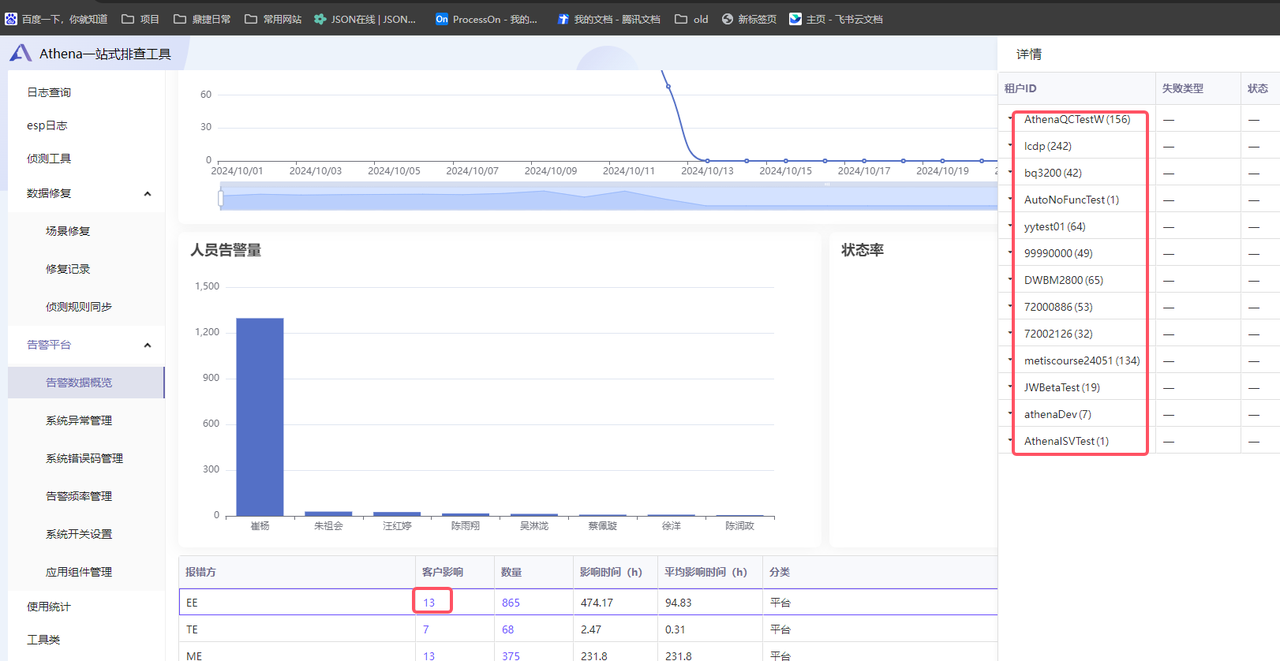Click the Athena logo icon in header
This screenshot has height=661, width=1280.
click(x=20, y=54)
